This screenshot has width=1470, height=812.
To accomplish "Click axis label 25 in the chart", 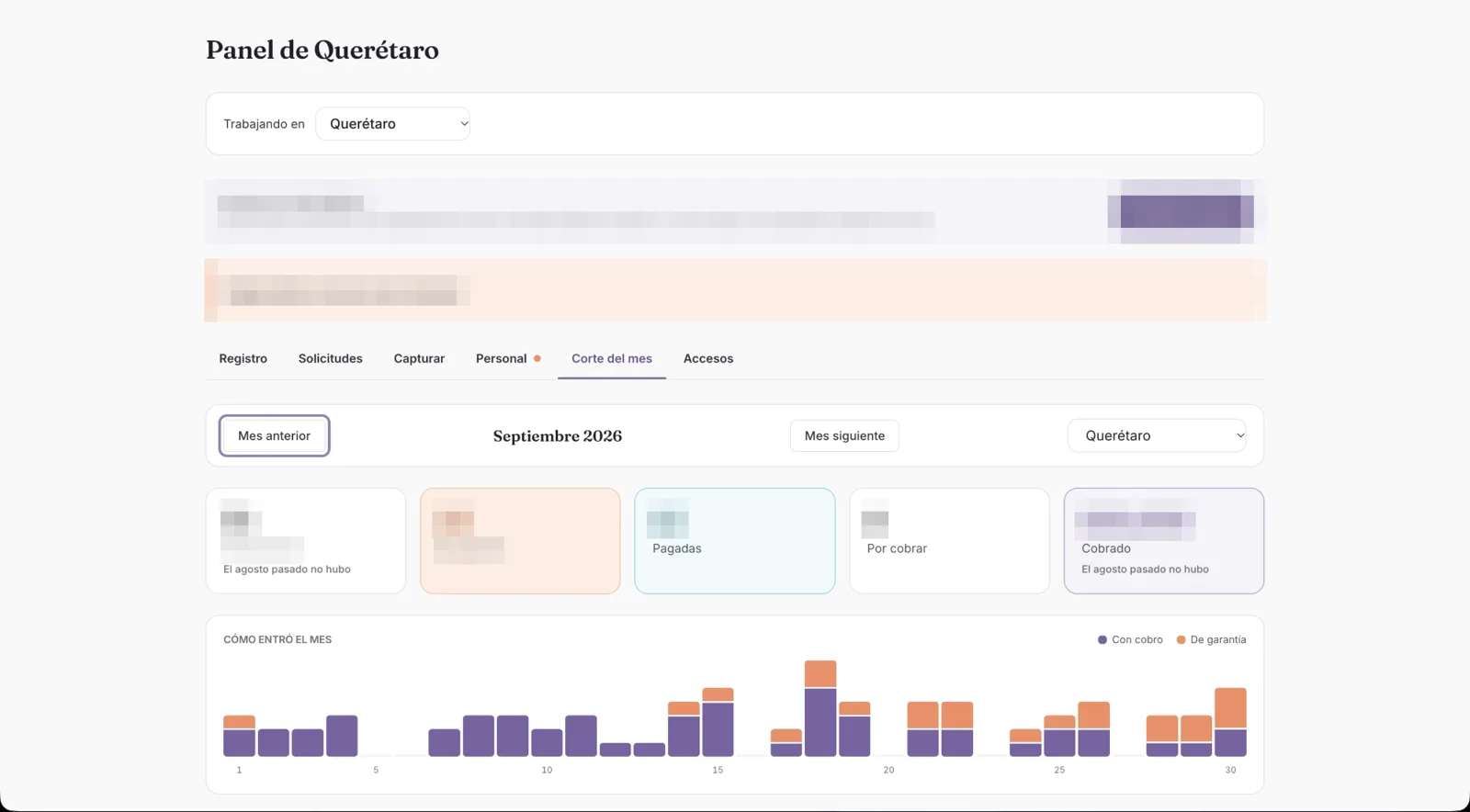I will point(1059,770).
